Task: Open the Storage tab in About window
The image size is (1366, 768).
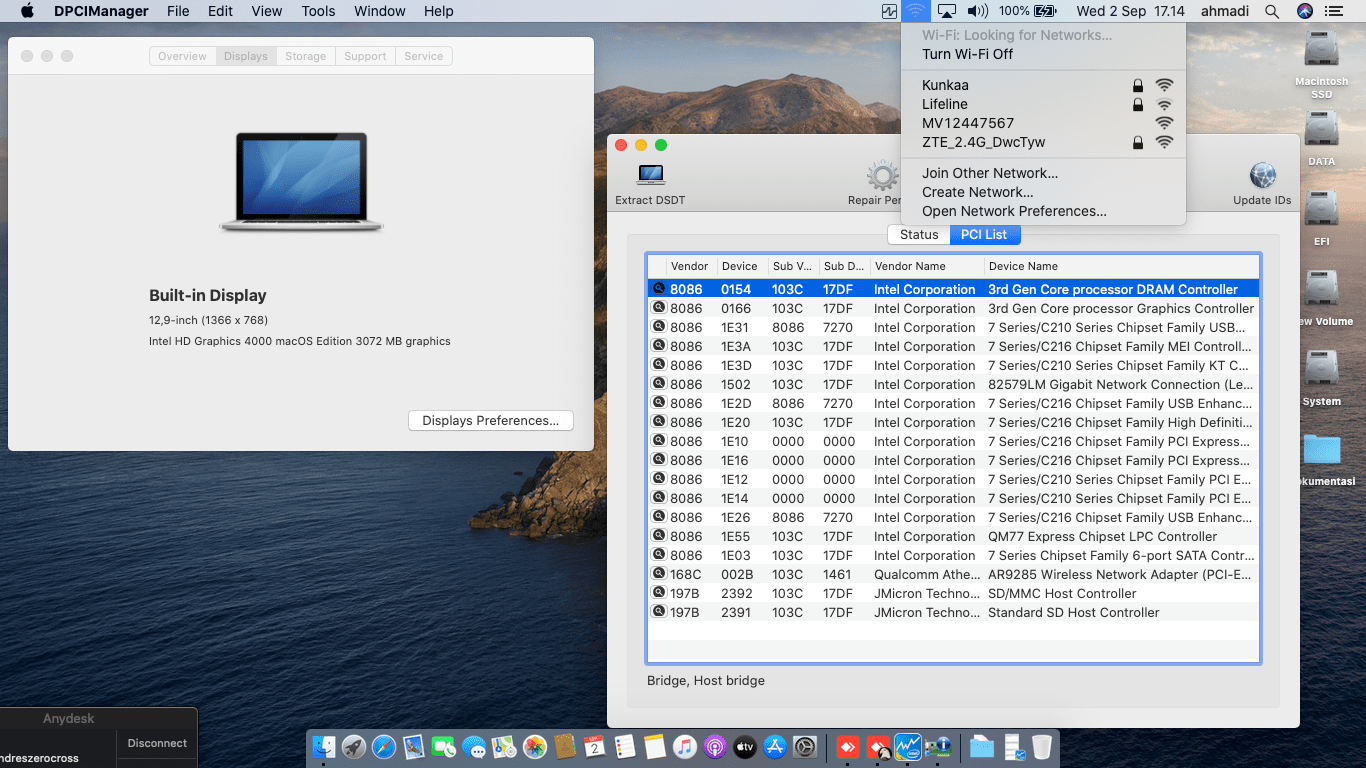Action: click(305, 56)
